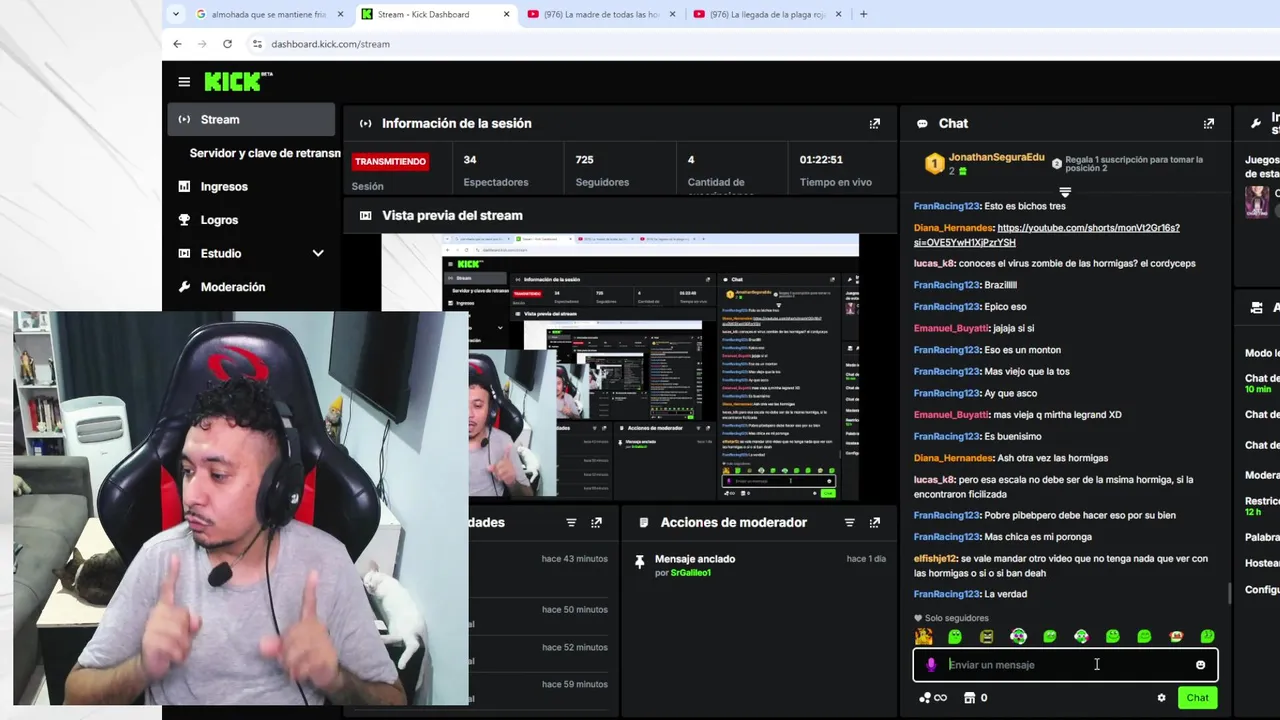The image size is (1280, 720).
Task: Pop out the Acciones de moderador panel
Action: click(x=875, y=523)
